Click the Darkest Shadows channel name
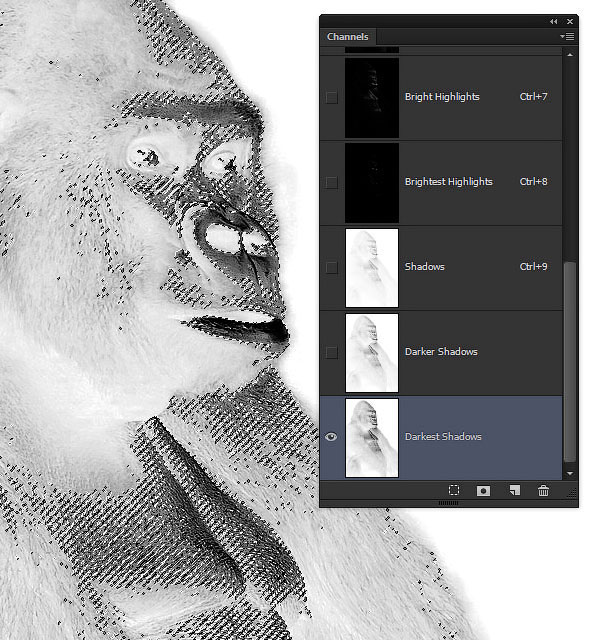600x640 pixels. pos(443,436)
